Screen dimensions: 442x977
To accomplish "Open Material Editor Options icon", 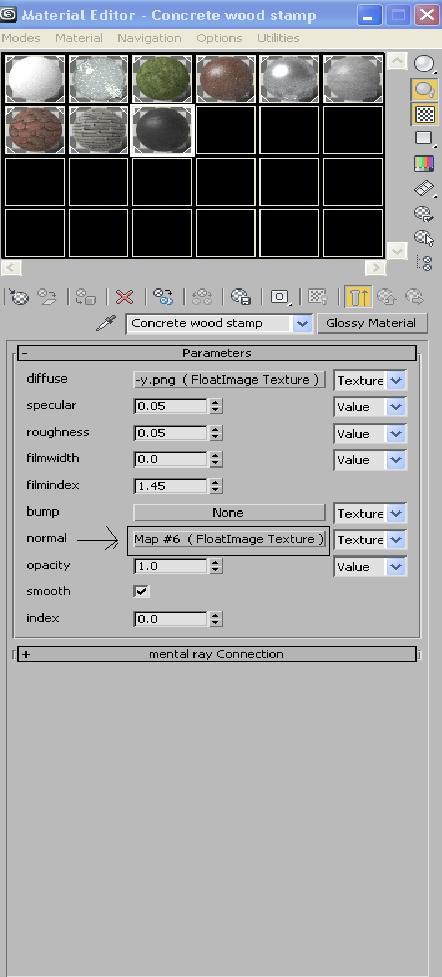I will (424, 213).
